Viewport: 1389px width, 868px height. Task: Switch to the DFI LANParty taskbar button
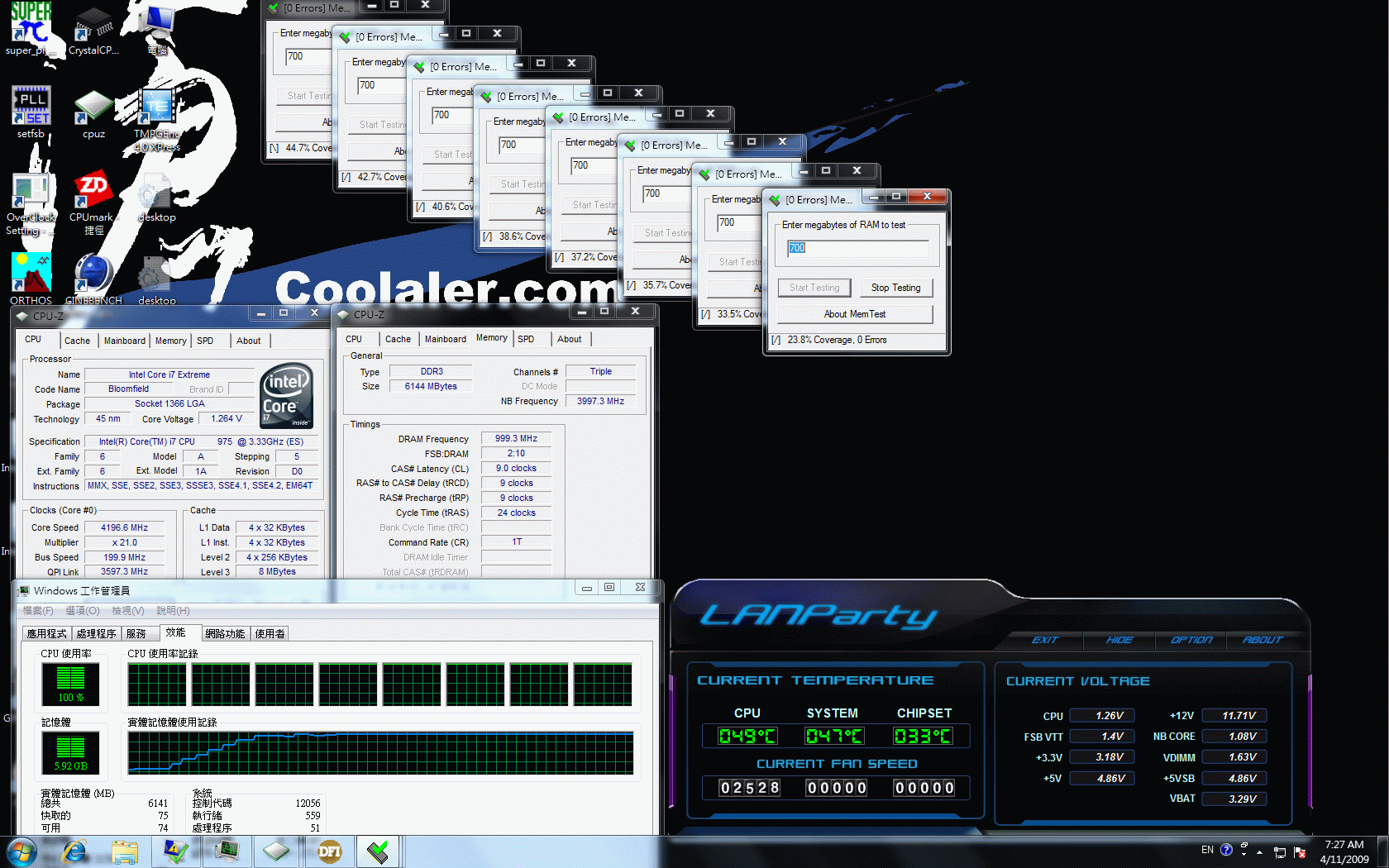pos(328,851)
